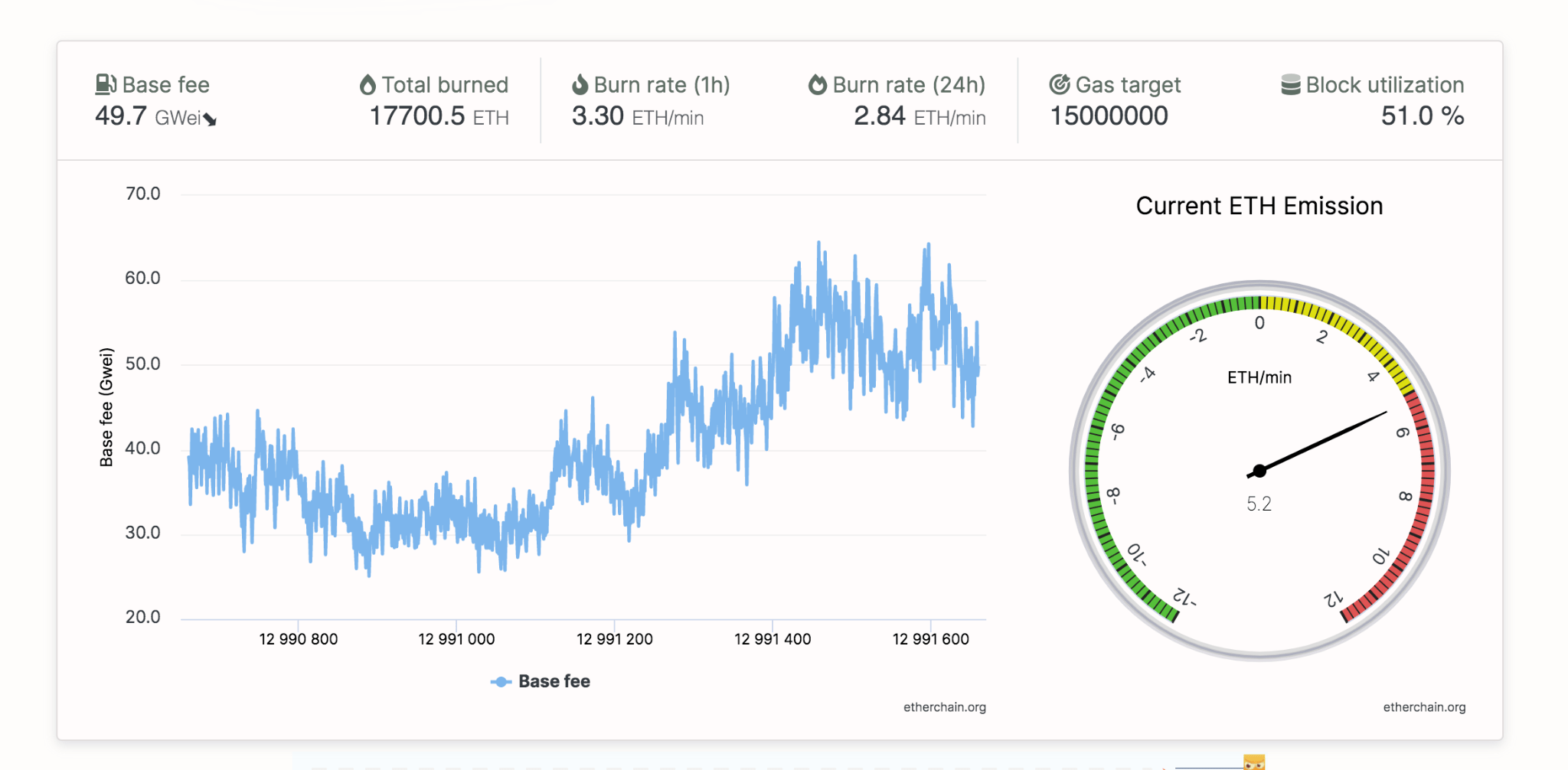Click the Current ETH Emission title

[1259, 206]
